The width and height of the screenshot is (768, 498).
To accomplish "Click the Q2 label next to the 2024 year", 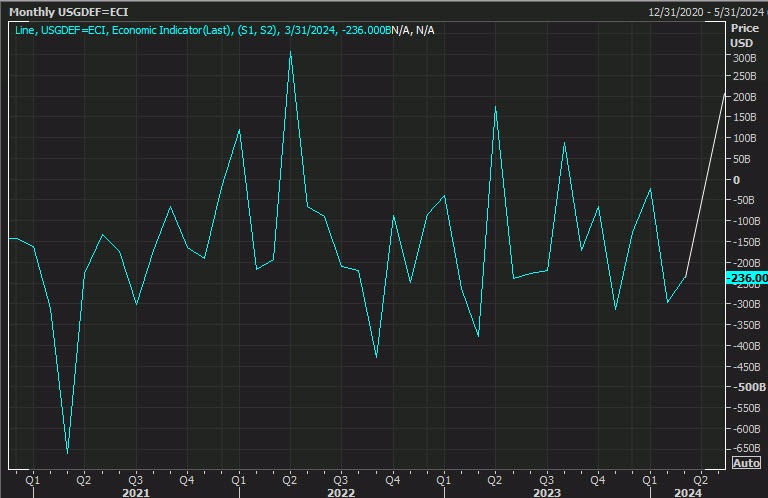I will [x=700, y=480].
